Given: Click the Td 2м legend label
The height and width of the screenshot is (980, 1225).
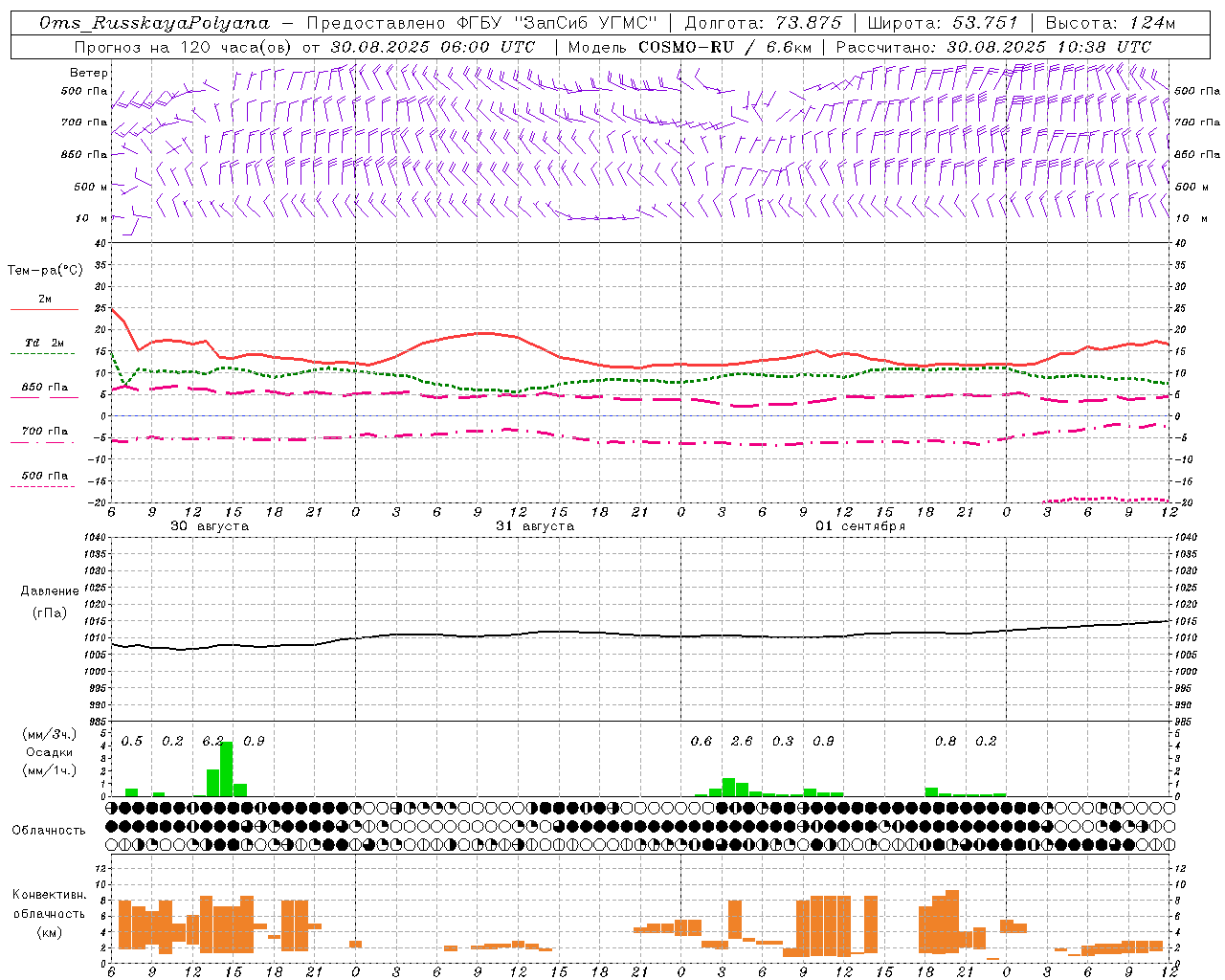Looking at the screenshot, I should [x=44, y=343].
